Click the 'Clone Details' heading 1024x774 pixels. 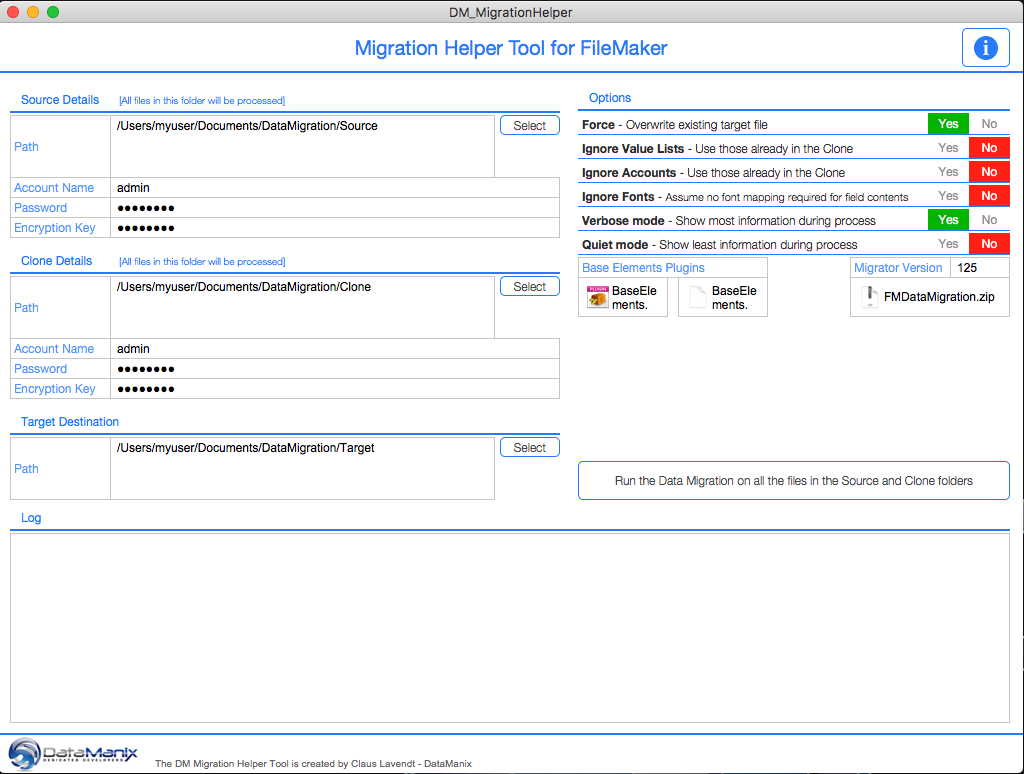coord(56,261)
